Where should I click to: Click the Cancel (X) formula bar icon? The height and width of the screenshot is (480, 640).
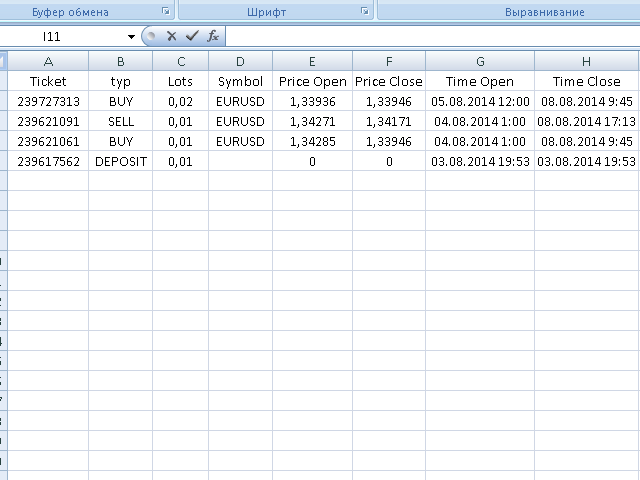(171, 36)
